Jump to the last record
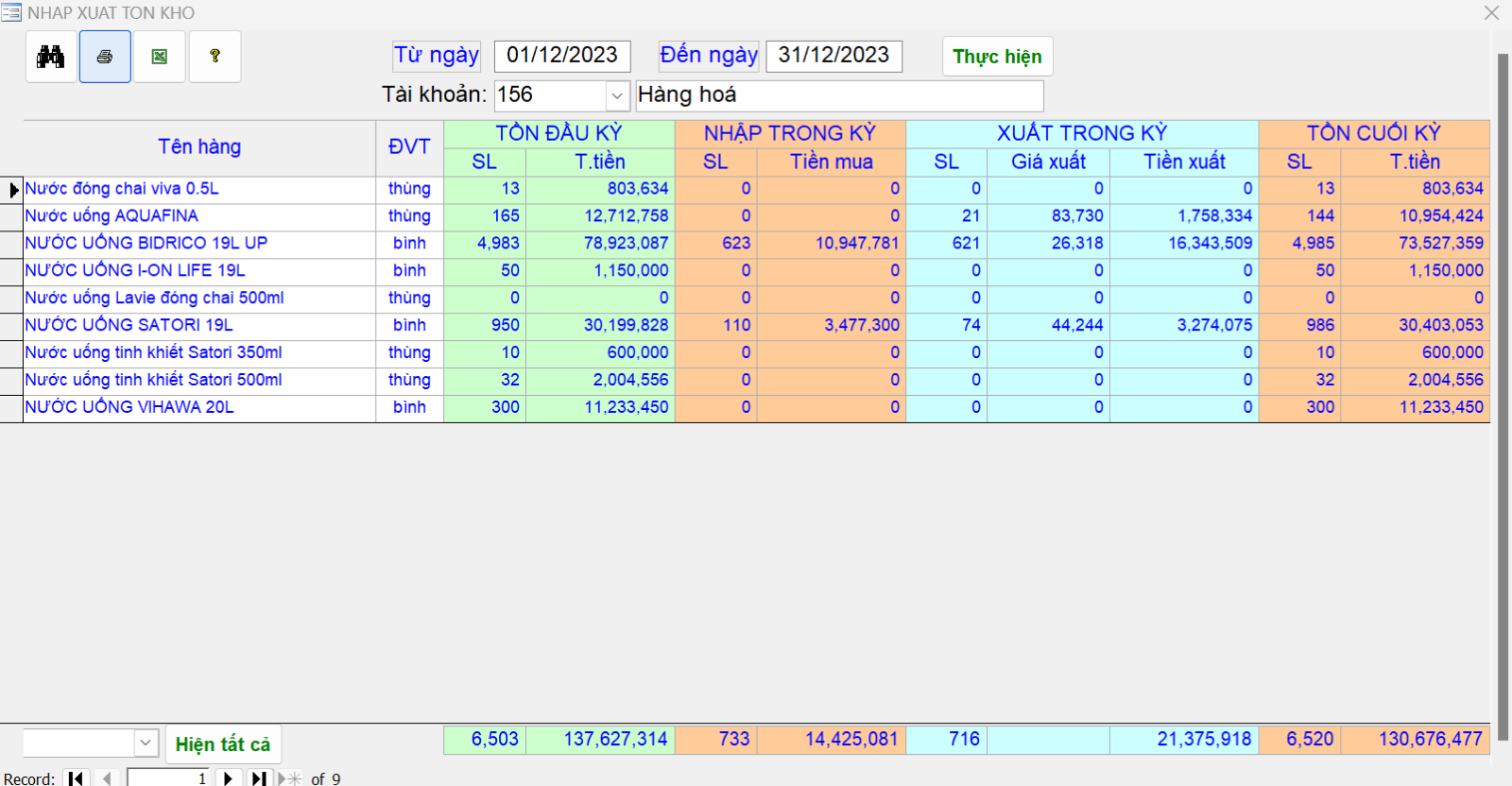The width and height of the screenshot is (1512, 786). click(258, 778)
